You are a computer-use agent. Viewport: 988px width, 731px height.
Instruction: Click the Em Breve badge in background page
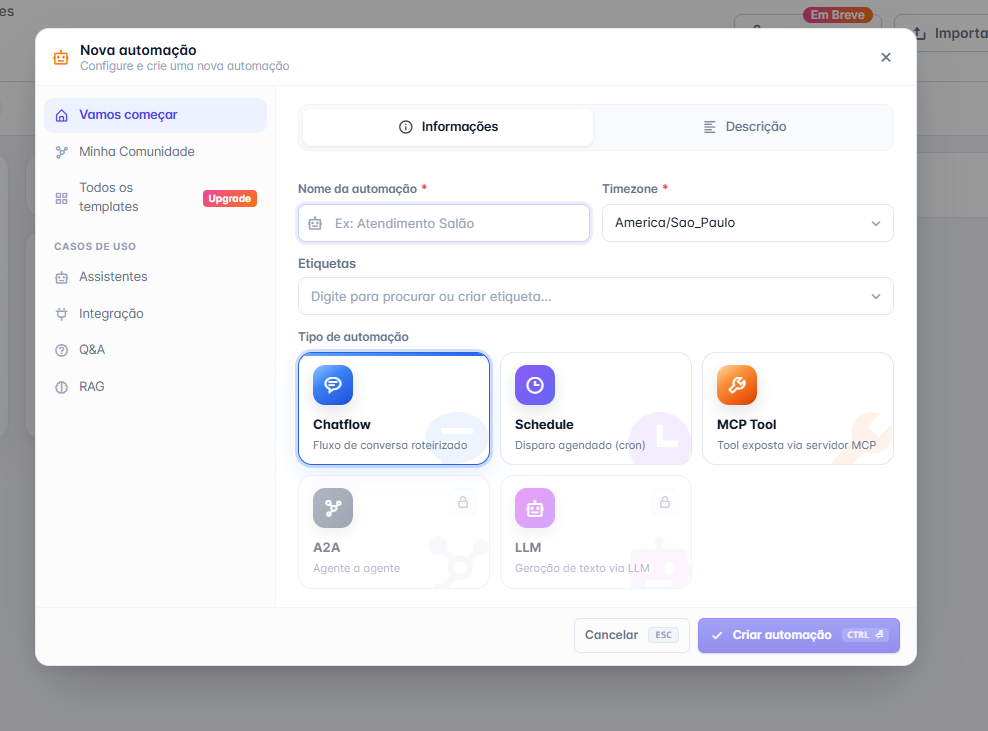pyautogui.click(x=837, y=14)
